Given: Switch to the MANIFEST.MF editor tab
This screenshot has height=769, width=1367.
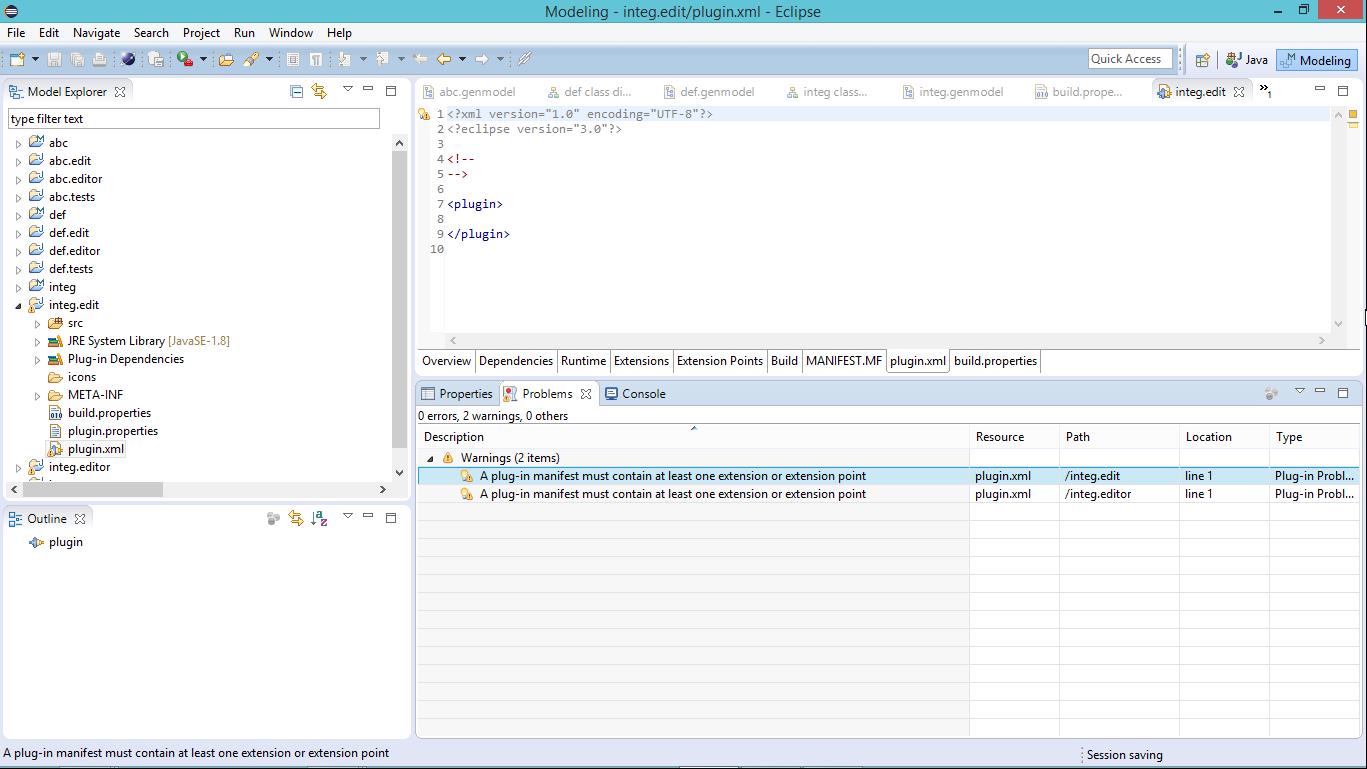Looking at the screenshot, I should (844, 361).
